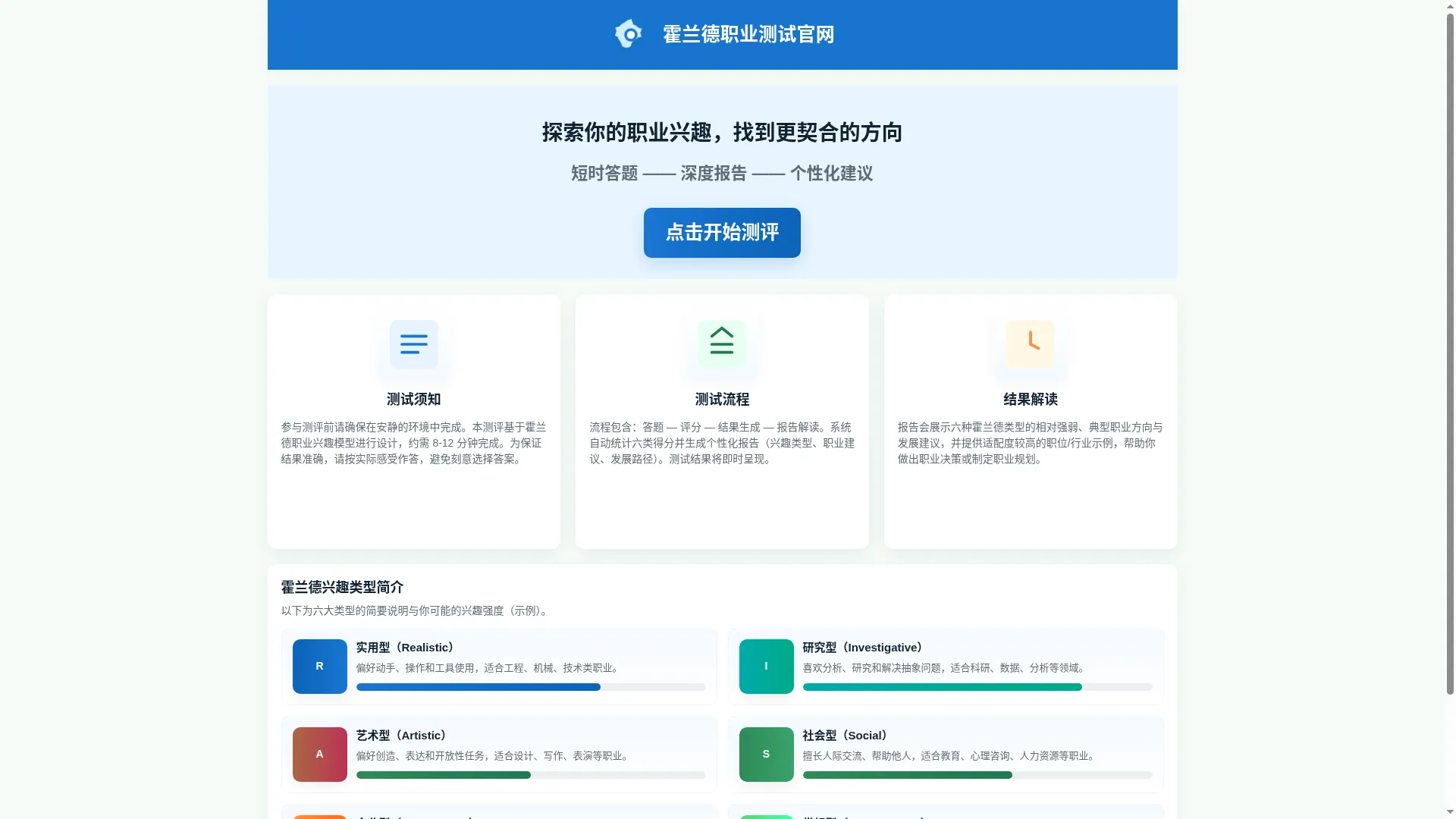Click the blue R type badge
This screenshot has height=819, width=1456.
point(320,667)
